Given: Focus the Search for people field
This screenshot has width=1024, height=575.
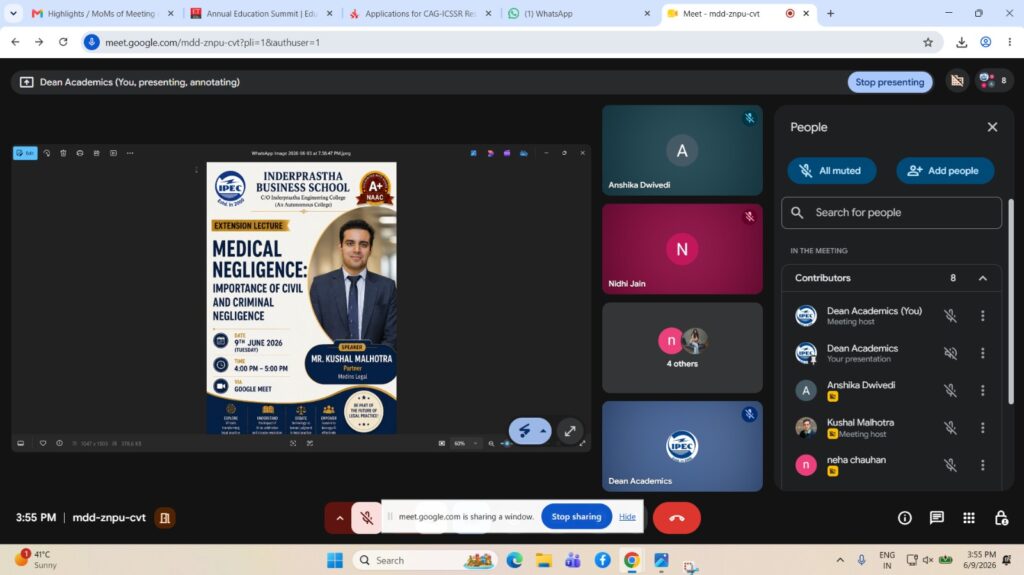Looking at the screenshot, I should click(x=891, y=212).
